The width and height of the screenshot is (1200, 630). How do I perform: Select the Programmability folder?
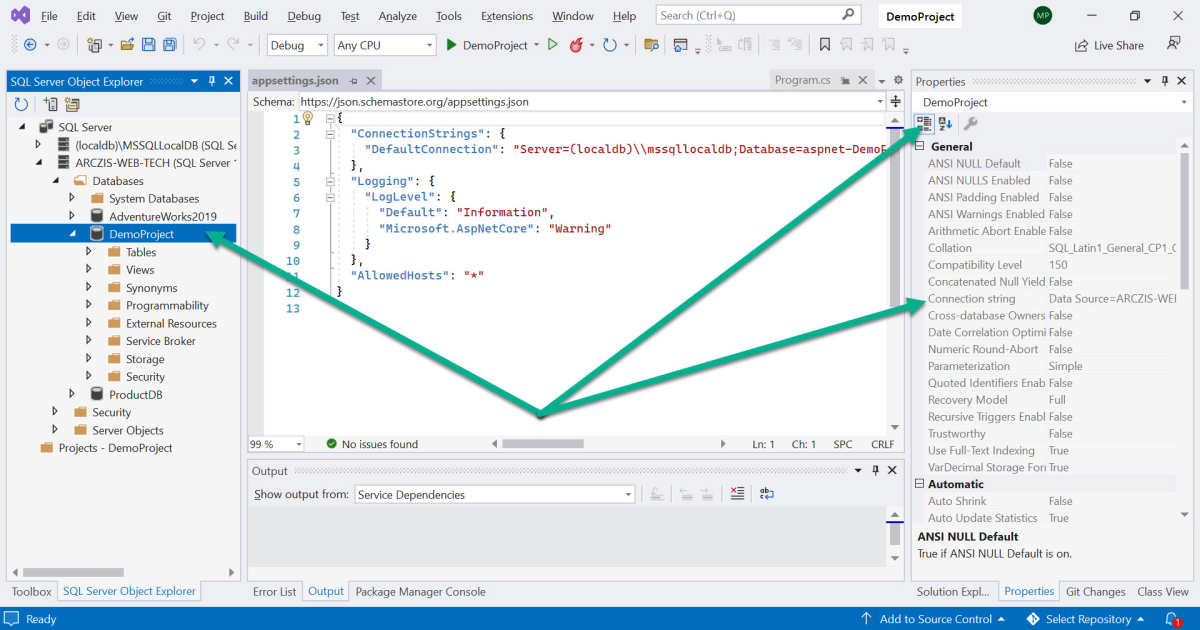tap(167, 306)
